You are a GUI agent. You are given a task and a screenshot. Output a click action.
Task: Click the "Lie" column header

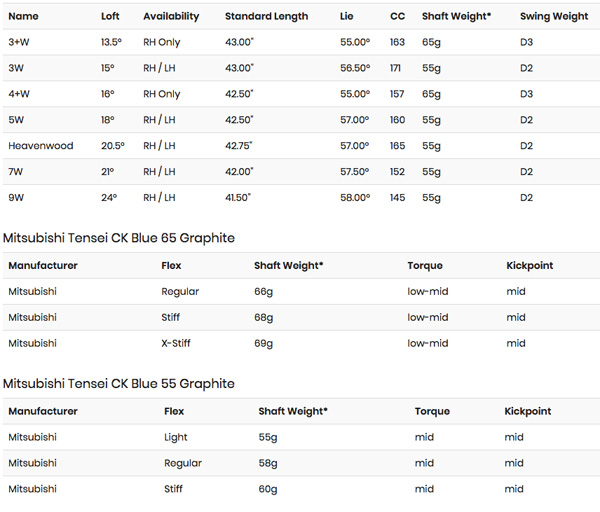347,16
